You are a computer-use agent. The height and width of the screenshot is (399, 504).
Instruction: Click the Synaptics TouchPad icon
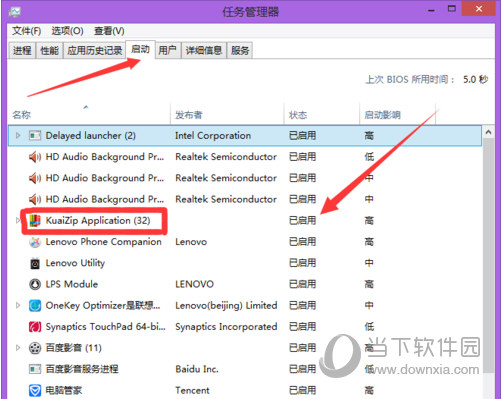[x=35, y=327]
